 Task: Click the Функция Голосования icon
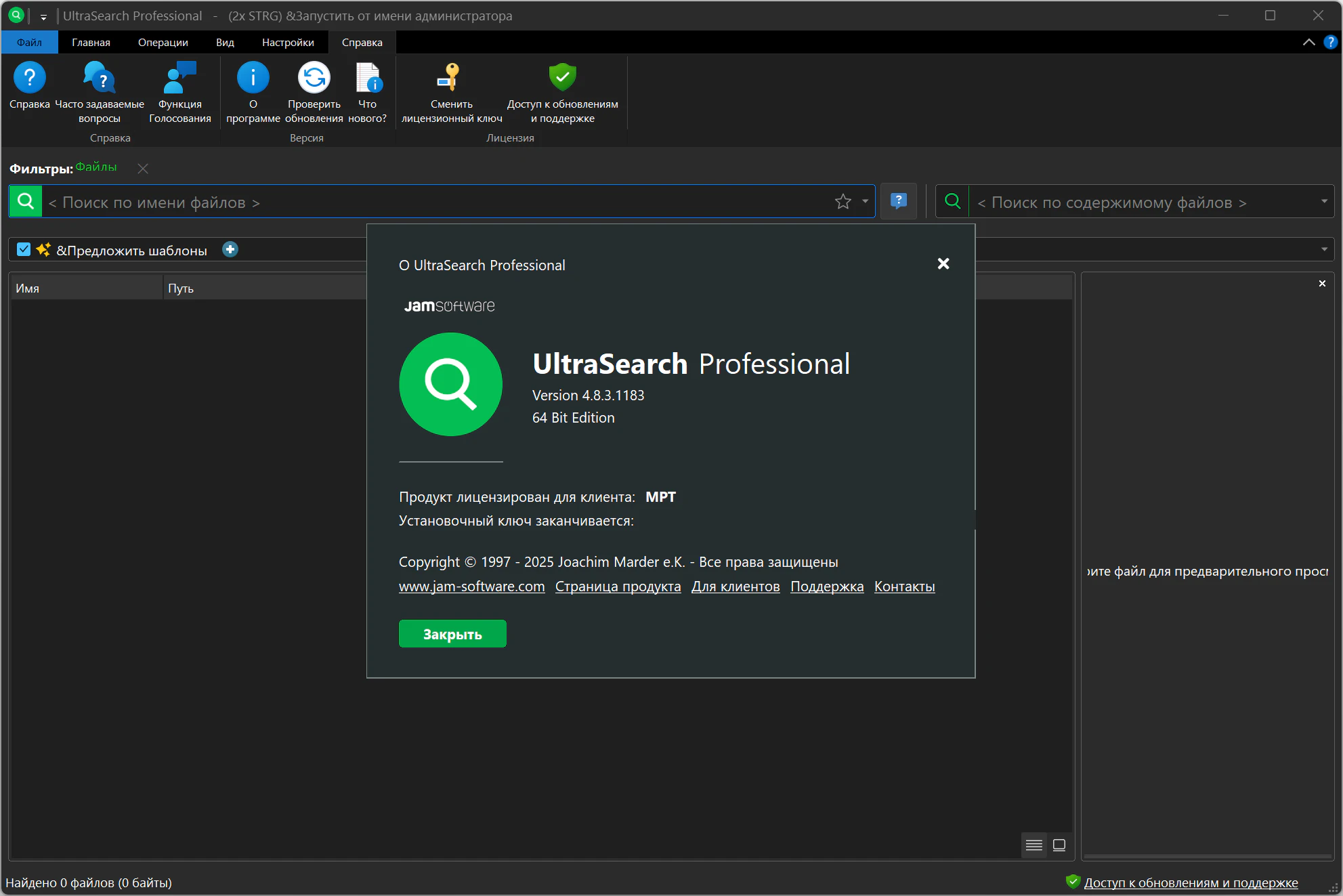179,78
